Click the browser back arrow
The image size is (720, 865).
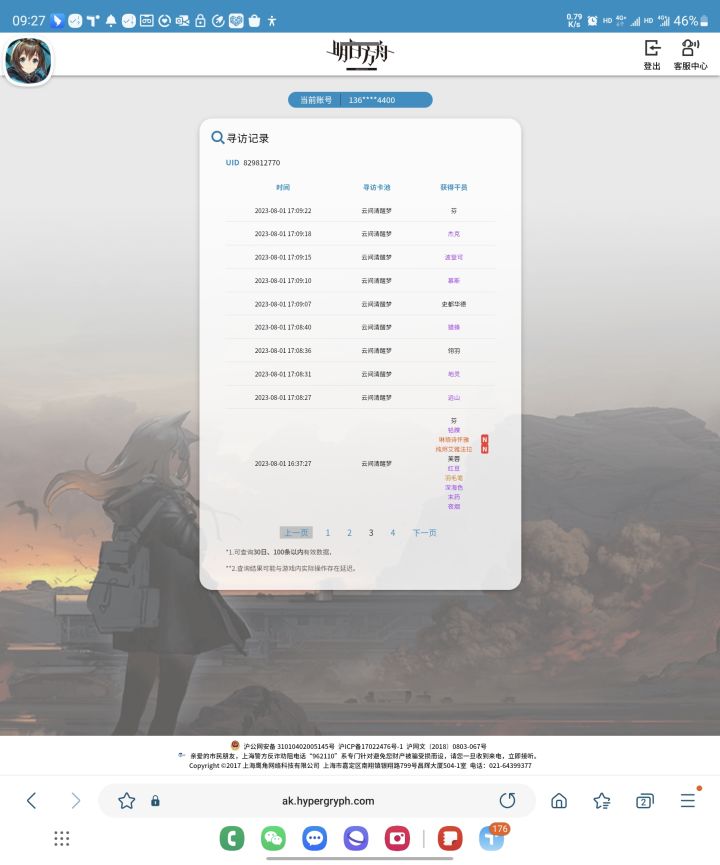[31, 800]
